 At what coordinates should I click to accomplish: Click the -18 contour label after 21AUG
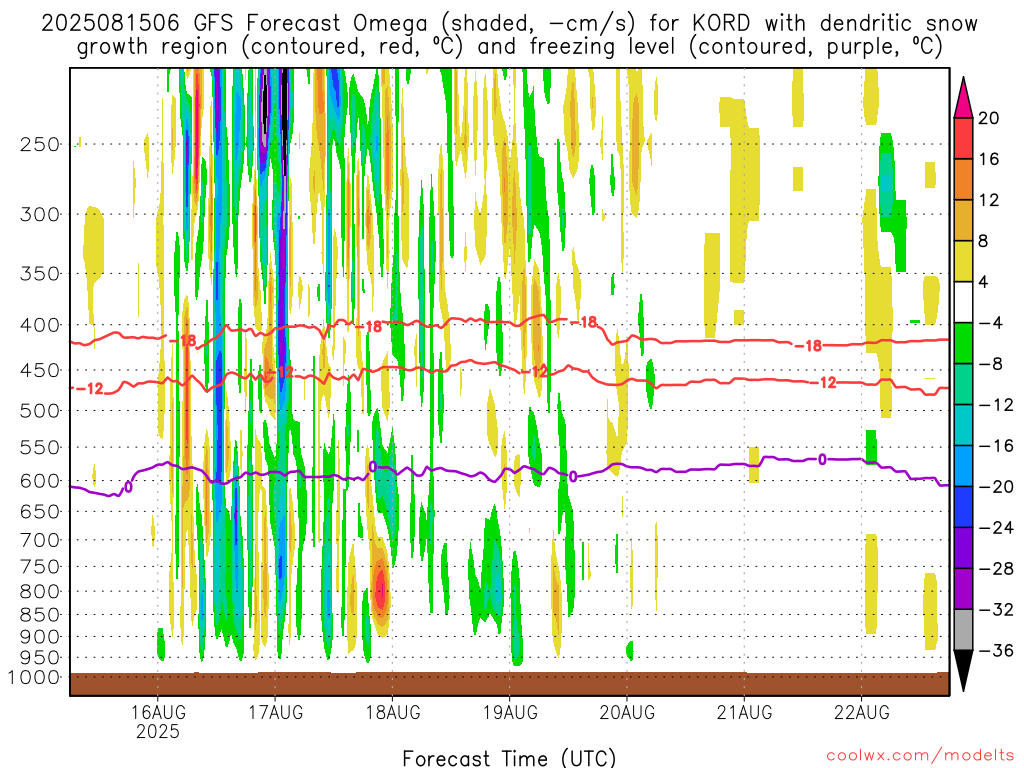click(x=808, y=346)
